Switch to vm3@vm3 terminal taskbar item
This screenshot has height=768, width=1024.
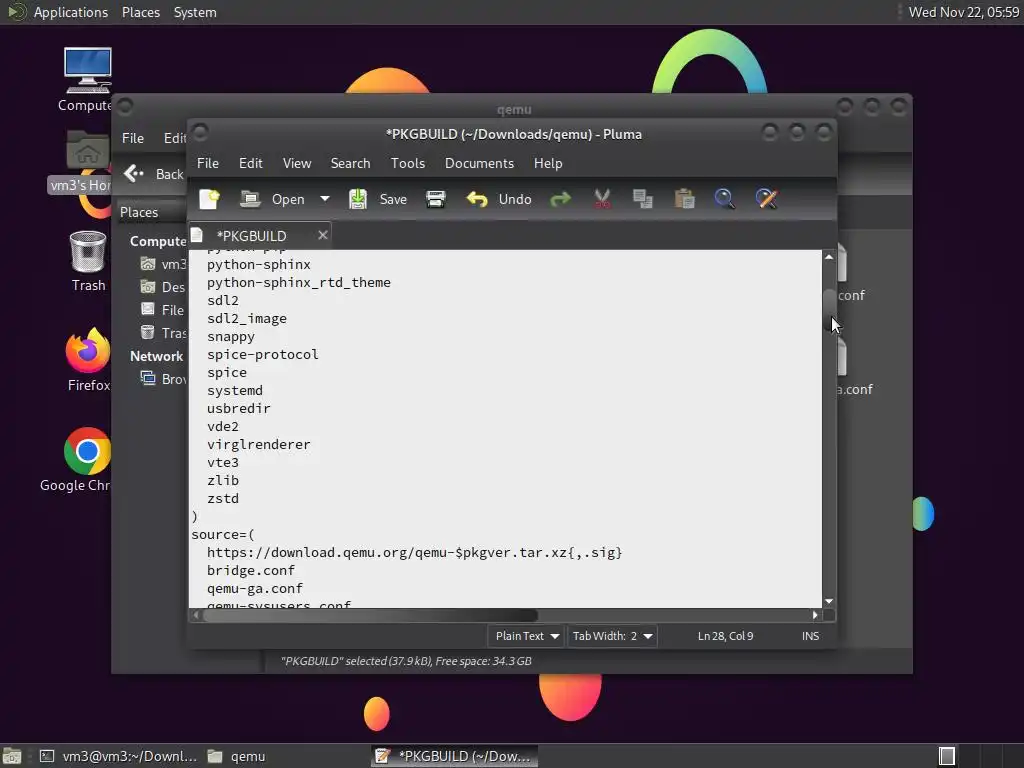point(118,756)
